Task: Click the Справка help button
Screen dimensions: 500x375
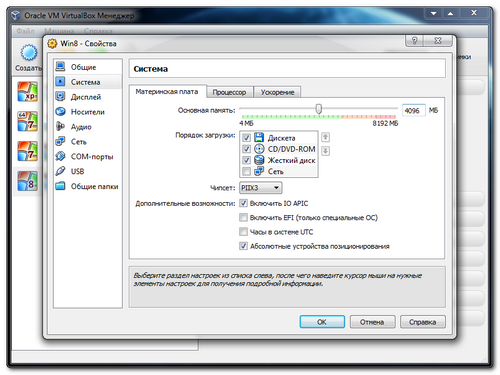Action: (423, 322)
